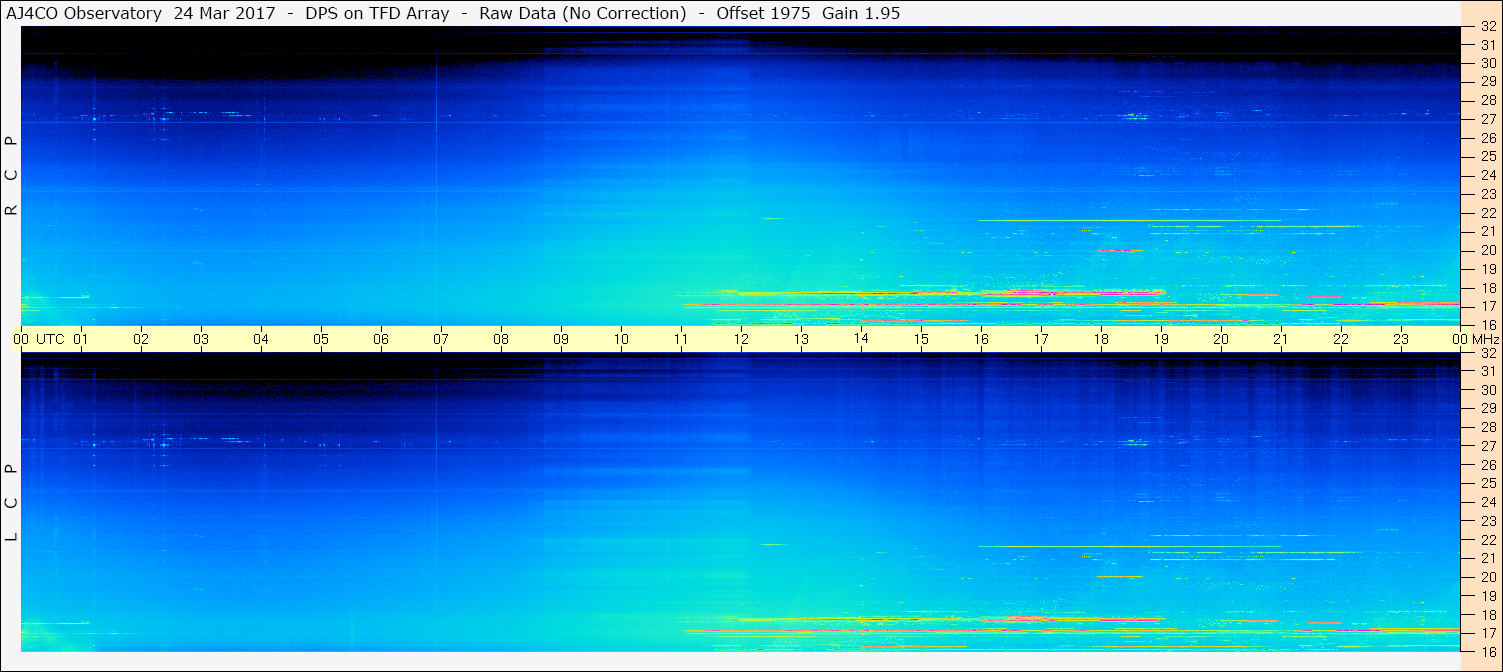Click the 03 hour tick on time axis

pos(201,339)
